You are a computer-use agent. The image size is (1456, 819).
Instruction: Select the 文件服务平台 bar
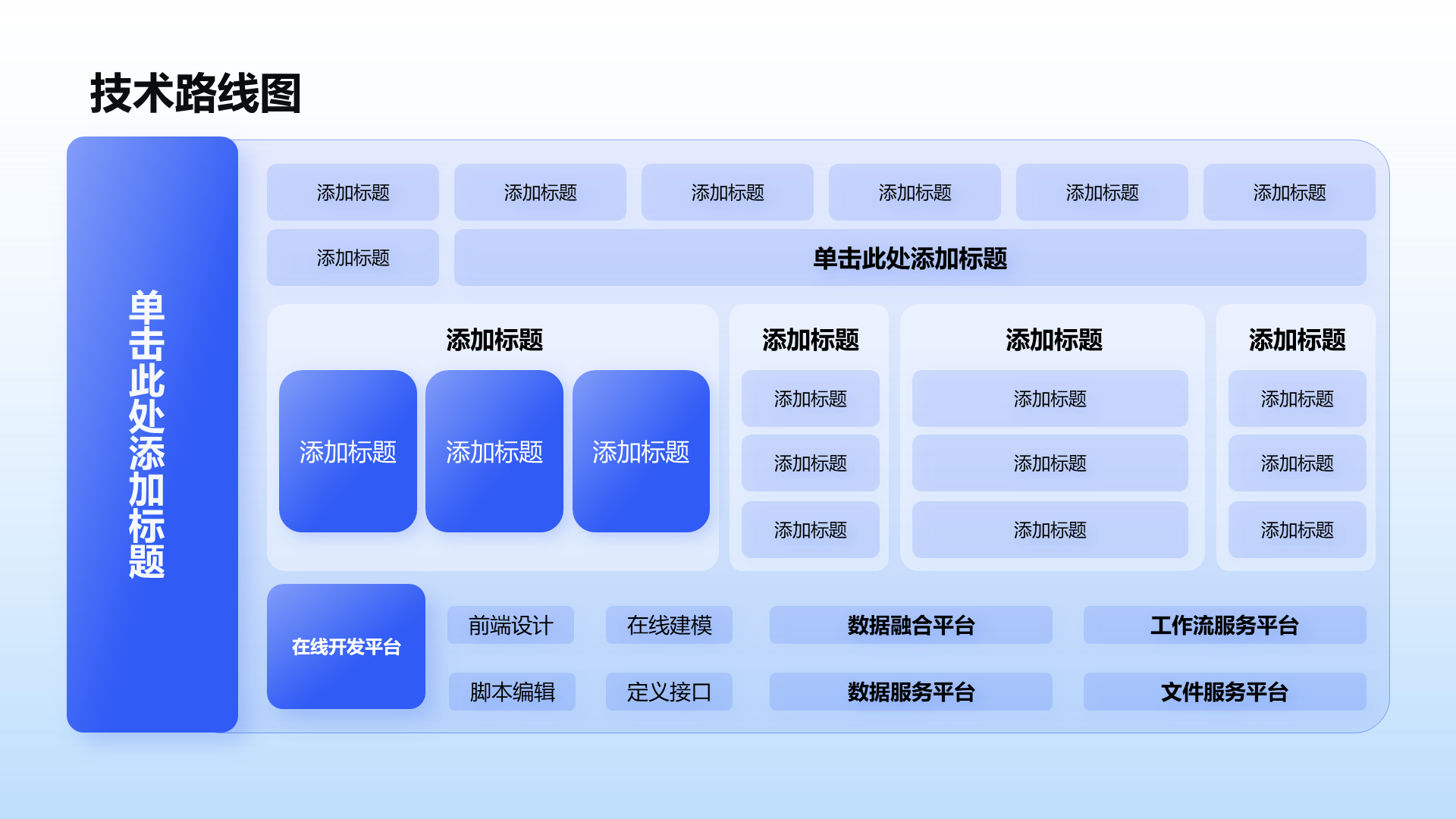(1225, 692)
